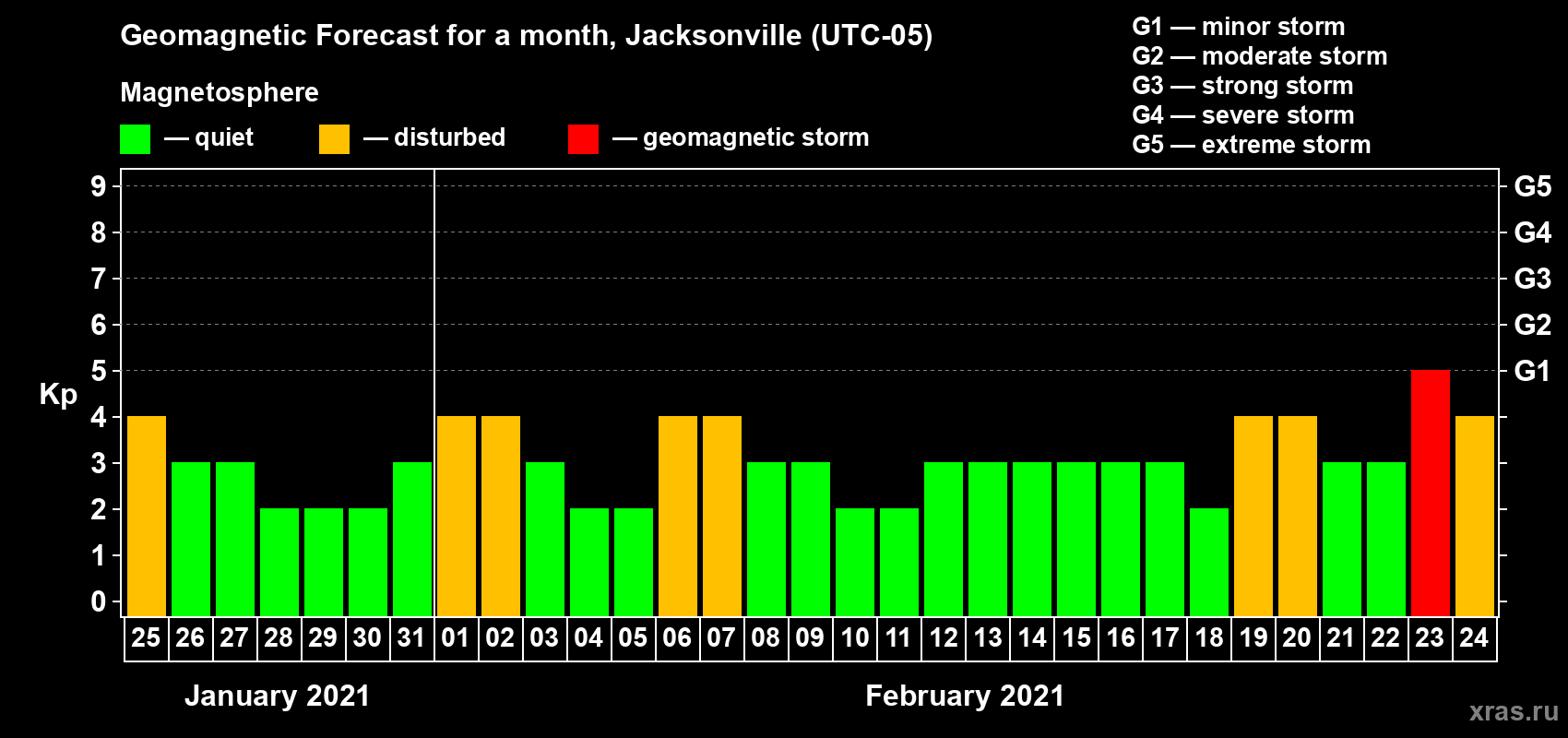Click the green bar for February 15

(1076, 539)
